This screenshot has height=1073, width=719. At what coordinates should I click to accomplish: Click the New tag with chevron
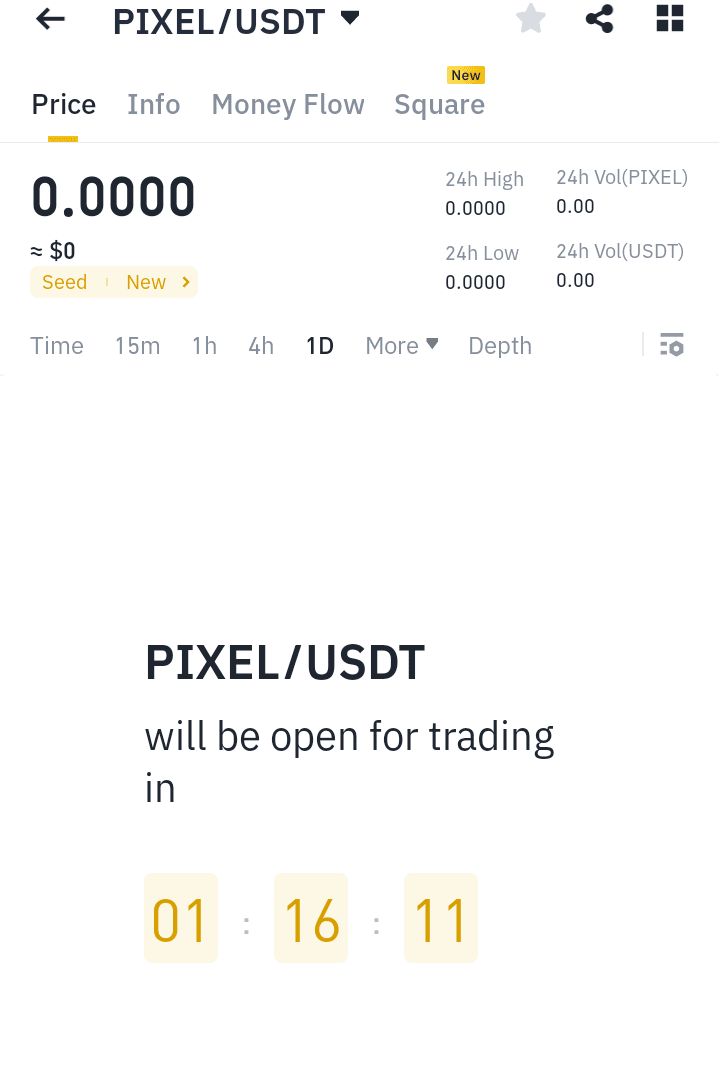[146, 282]
